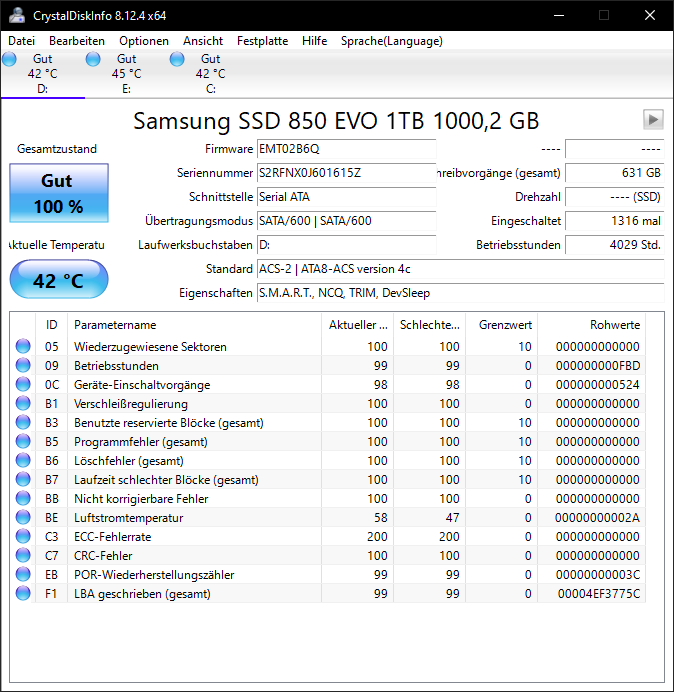This screenshot has width=674, height=692.
Task: Click the Übertragungsmodus SATA/600 field
Action: pos(346,221)
